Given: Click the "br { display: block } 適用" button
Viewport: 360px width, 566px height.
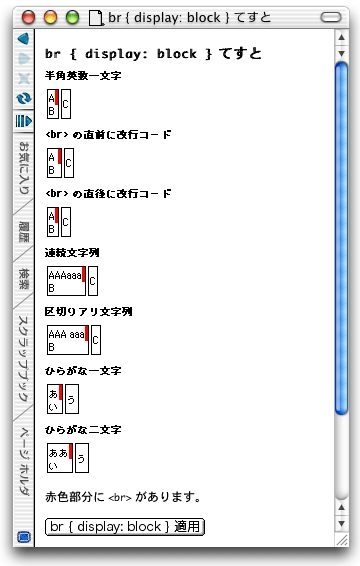Looking at the screenshot, I should click(x=125, y=527).
